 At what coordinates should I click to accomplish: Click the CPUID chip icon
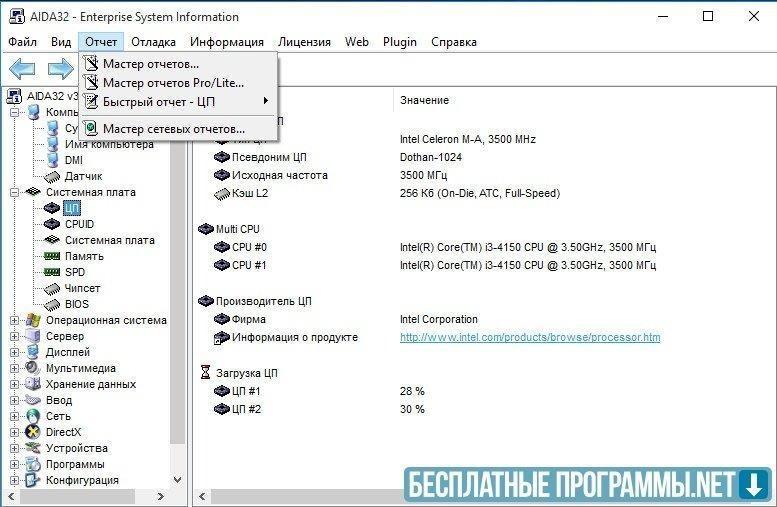tap(52, 224)
